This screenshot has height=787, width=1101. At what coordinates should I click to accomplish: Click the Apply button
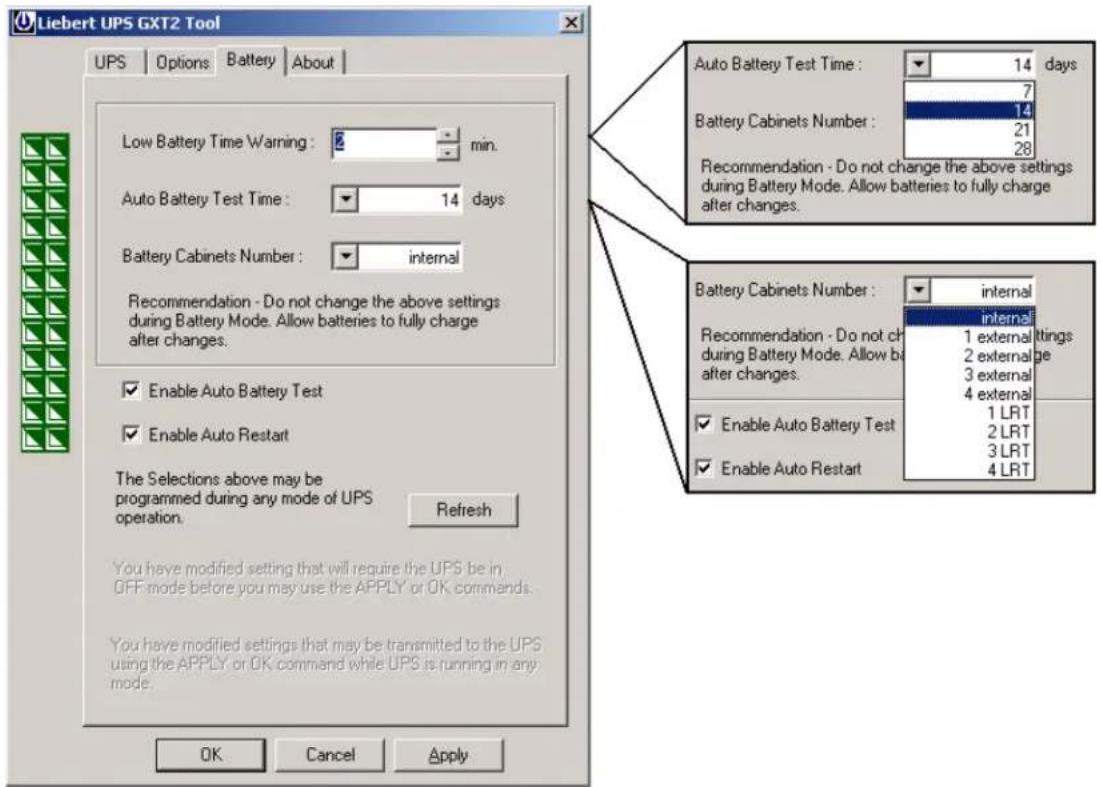[449, 755]
